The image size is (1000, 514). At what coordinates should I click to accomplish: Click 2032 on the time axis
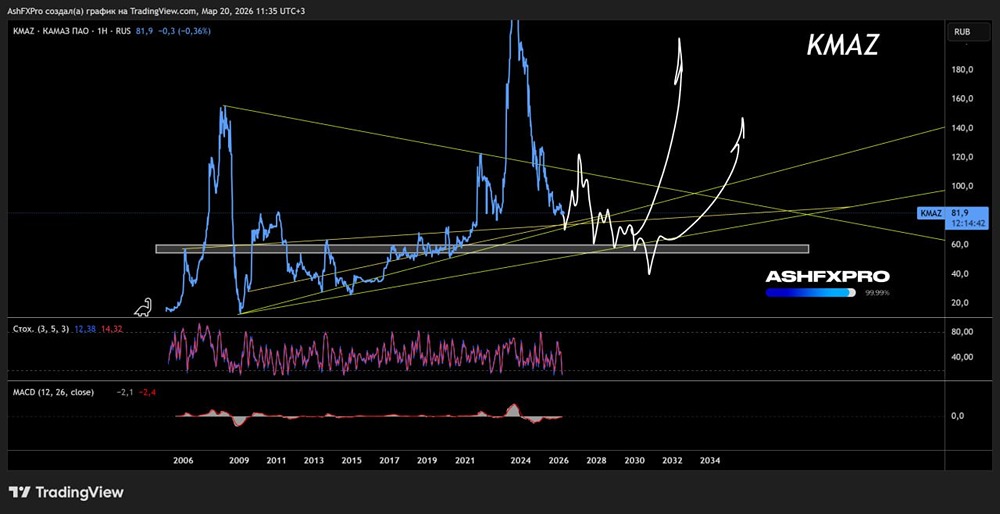pos(672,460)
